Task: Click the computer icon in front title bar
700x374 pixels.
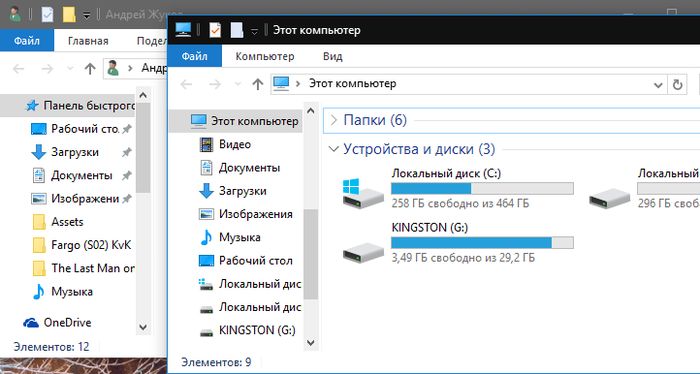Action: tap(183, 29)
